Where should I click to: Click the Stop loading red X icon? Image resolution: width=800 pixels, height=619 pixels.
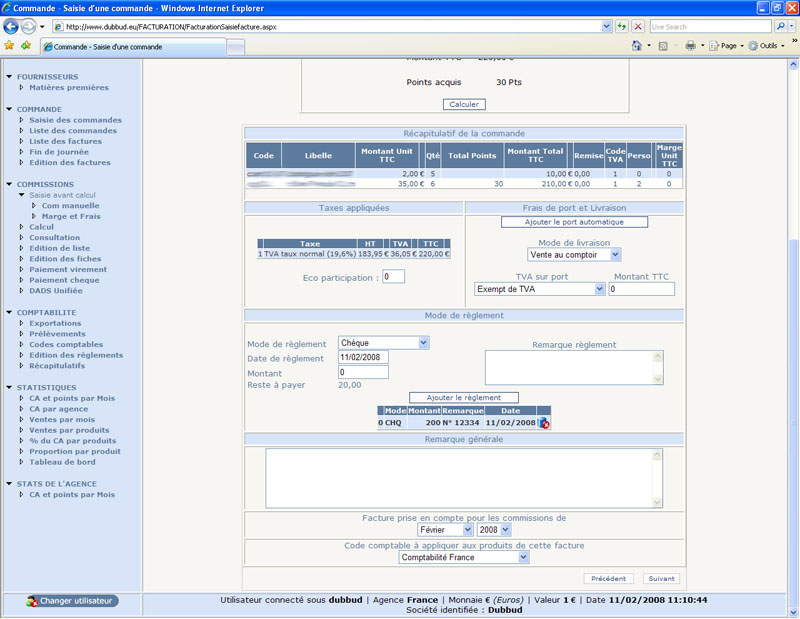[x=637, y=26]
